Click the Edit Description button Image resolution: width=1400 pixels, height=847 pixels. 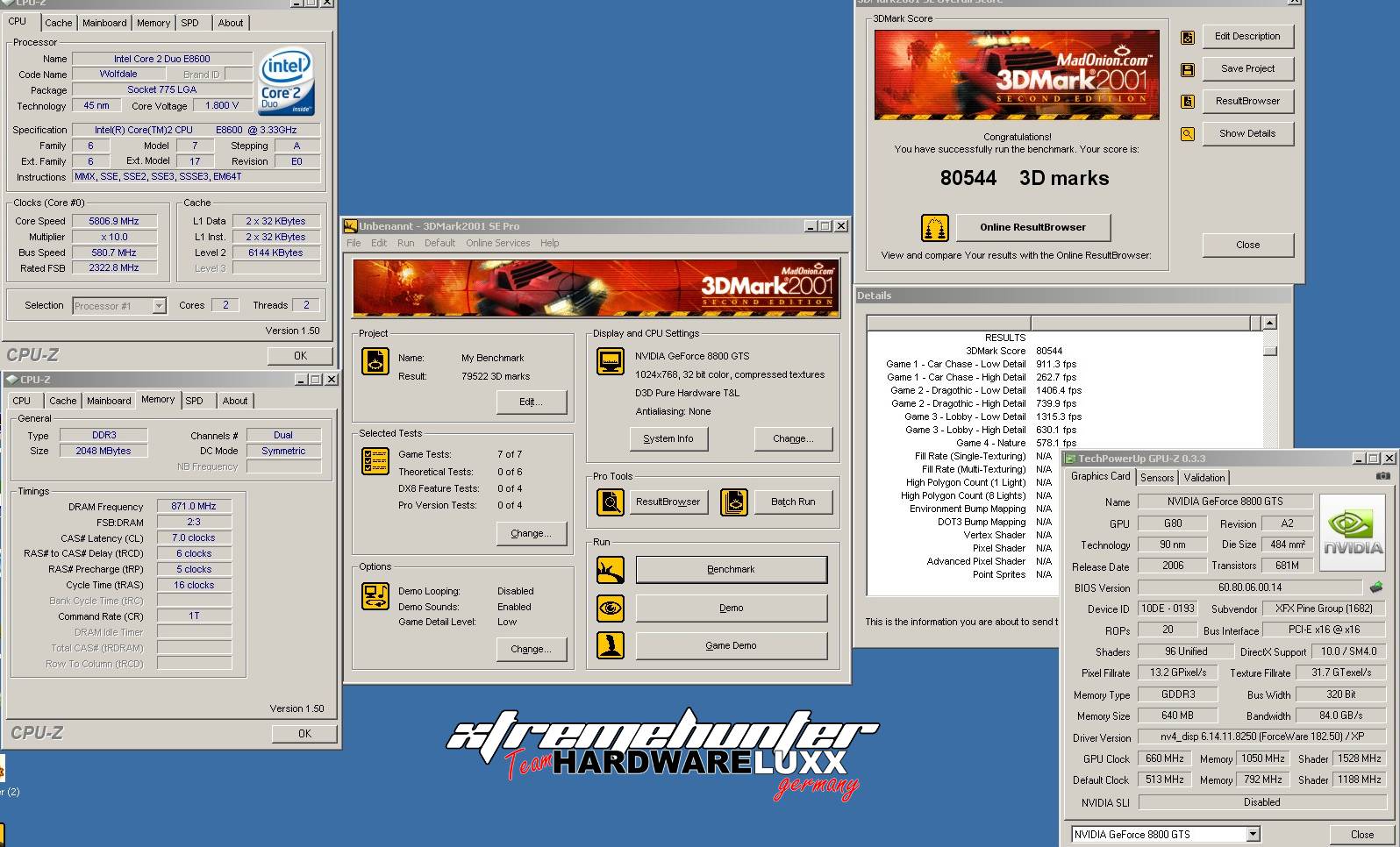pyautogui.click(x=1247, y=37)
